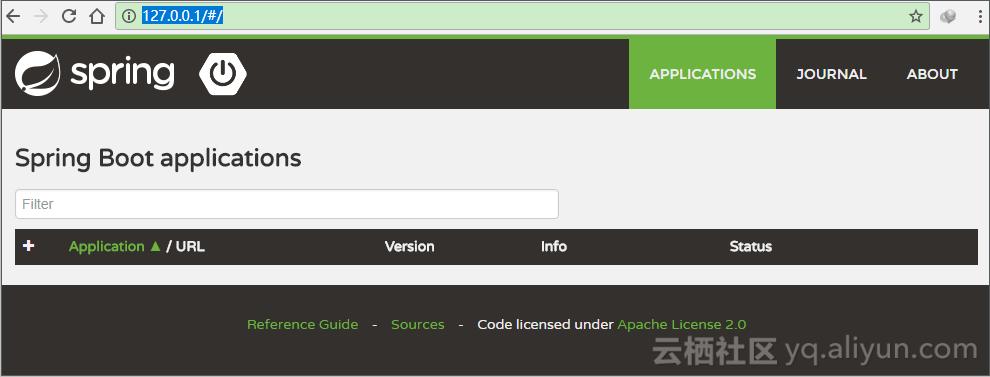The image size is (990, 377).
Task: Click the Spring leaf logo
Action: pos(37,73)
